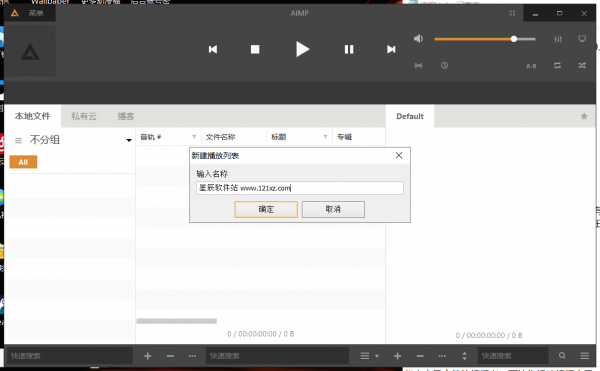Image resolution: width=600 pixels, height=371 pixels.
Task: Close the 新建播放列表 dialog
Action: point(399,155)
